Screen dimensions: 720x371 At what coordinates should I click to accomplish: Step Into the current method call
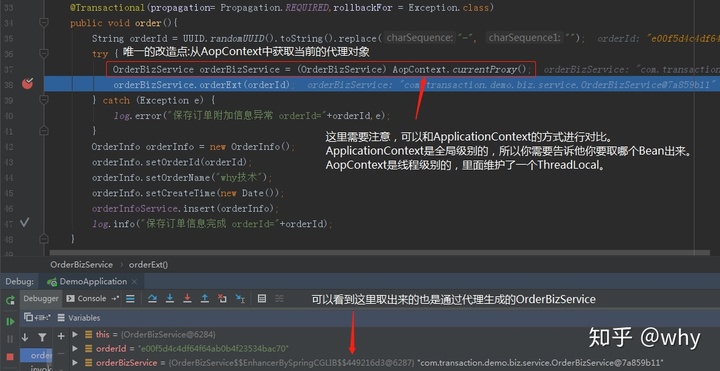[x=170, y=299]
